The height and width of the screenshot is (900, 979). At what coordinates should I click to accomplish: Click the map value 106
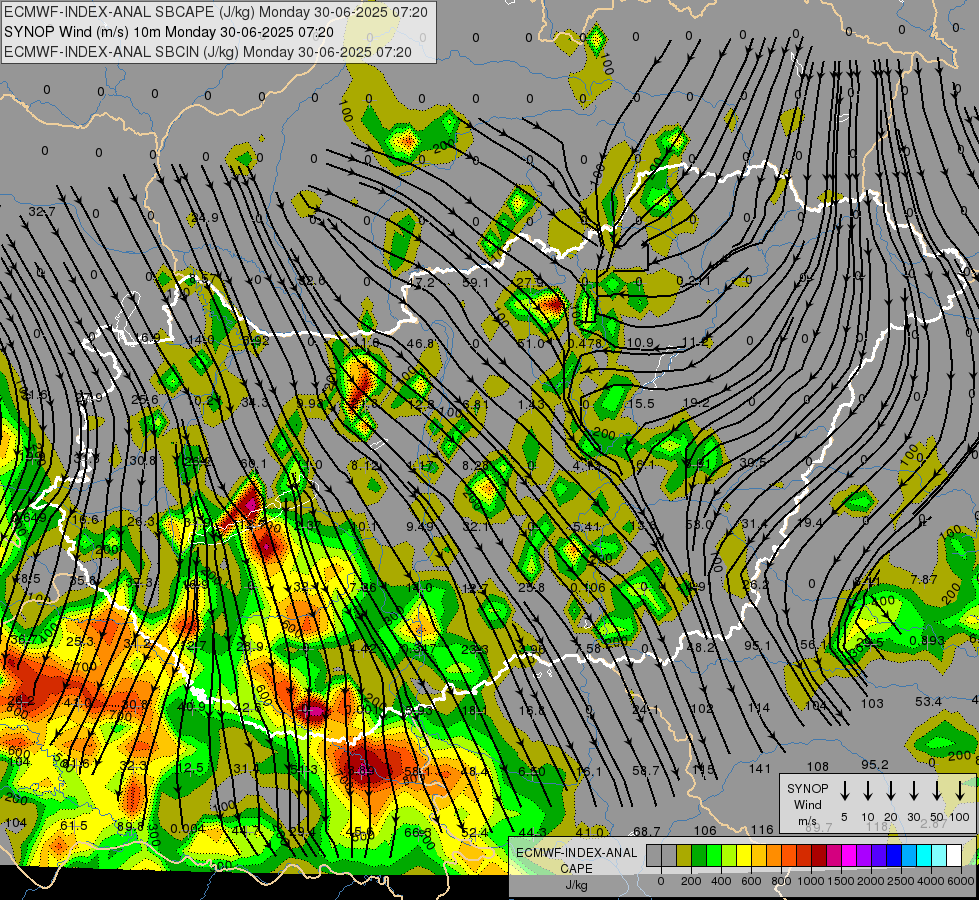point(705,830)
